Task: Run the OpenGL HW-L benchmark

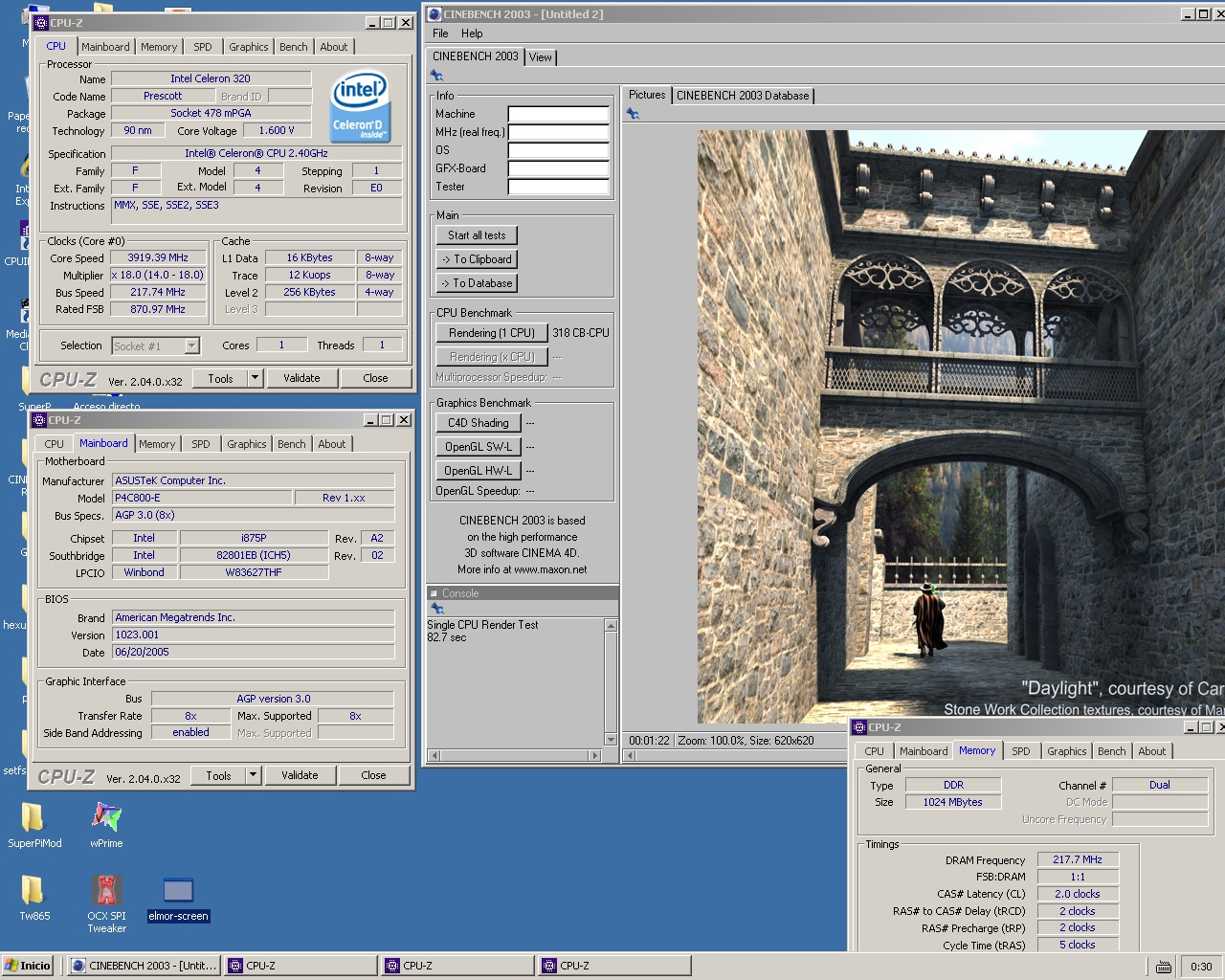Action: [x=479, y=471]
